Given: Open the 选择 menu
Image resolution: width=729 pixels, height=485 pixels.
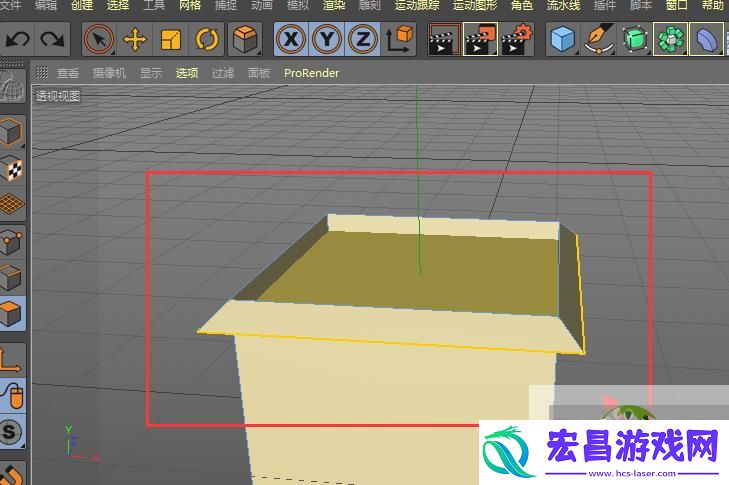Looking at the screenshot, I should tap(118, 6).
